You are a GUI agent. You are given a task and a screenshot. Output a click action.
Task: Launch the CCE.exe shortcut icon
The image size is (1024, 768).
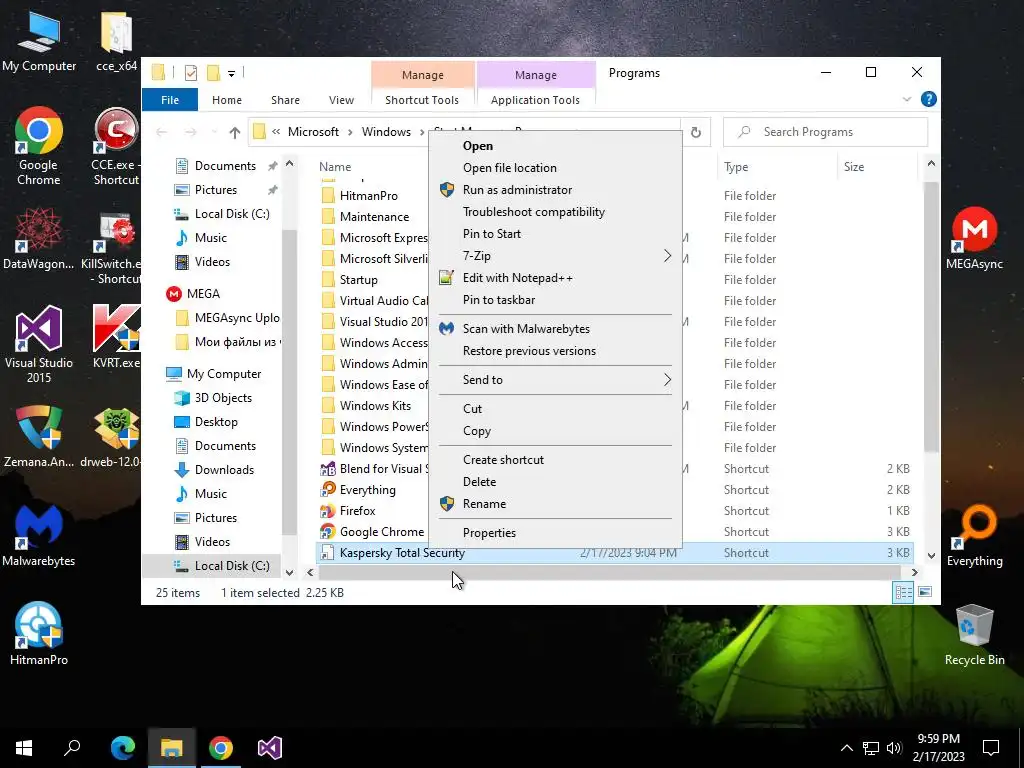116,146
